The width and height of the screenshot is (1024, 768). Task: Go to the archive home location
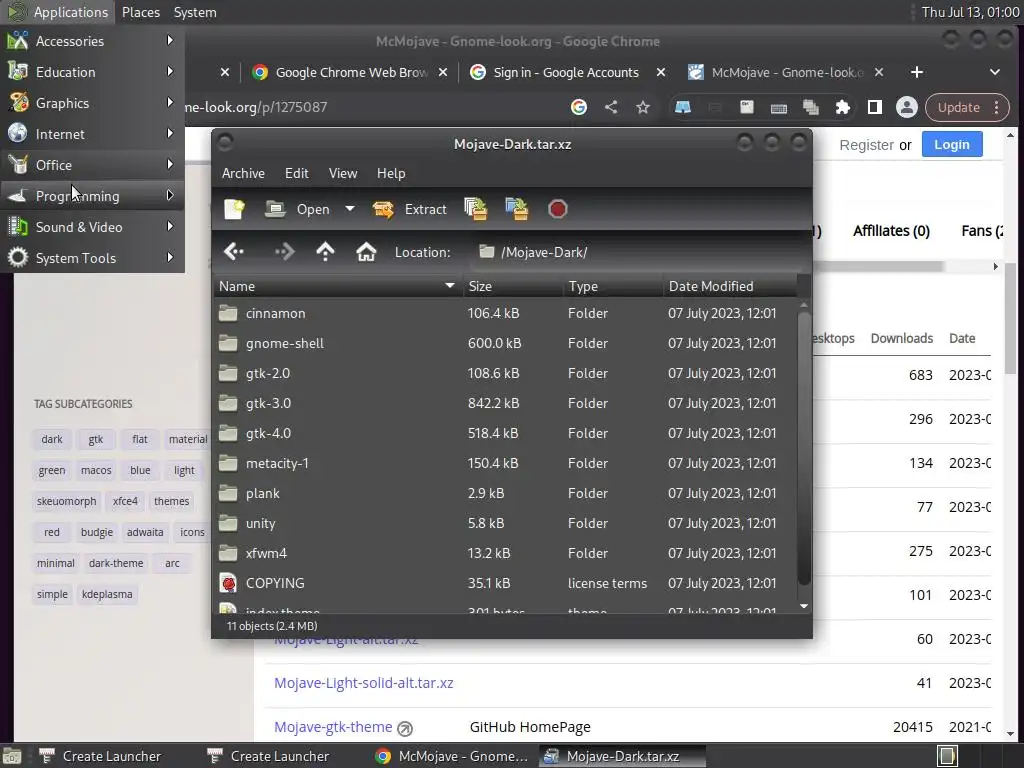(366, 251)
